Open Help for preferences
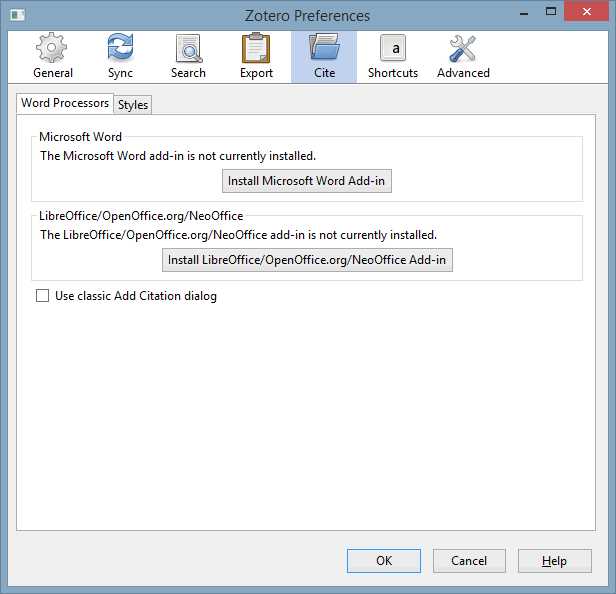Image resolution: width=616 pixels, height=594 pixels. pos(554,561)
